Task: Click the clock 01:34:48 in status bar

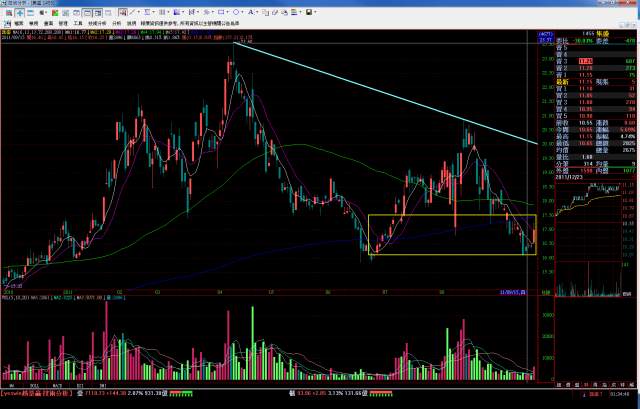Action: pyautogui.click(x=619, y=394)
